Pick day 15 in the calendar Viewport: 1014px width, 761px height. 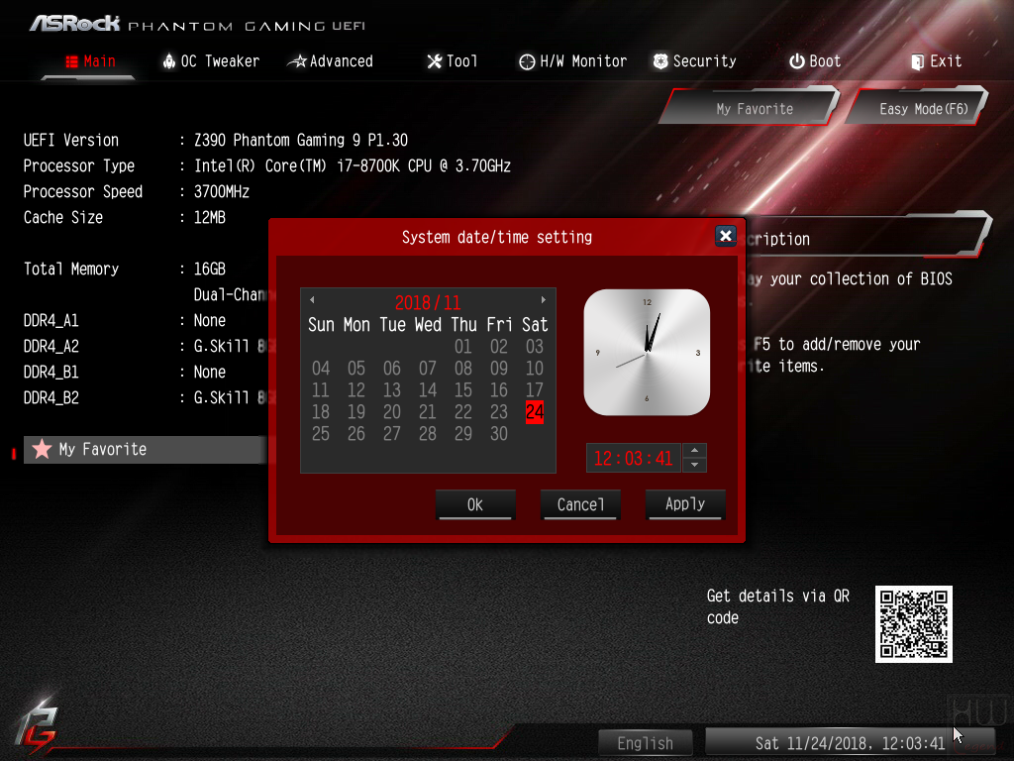click(x=463, y=390)
